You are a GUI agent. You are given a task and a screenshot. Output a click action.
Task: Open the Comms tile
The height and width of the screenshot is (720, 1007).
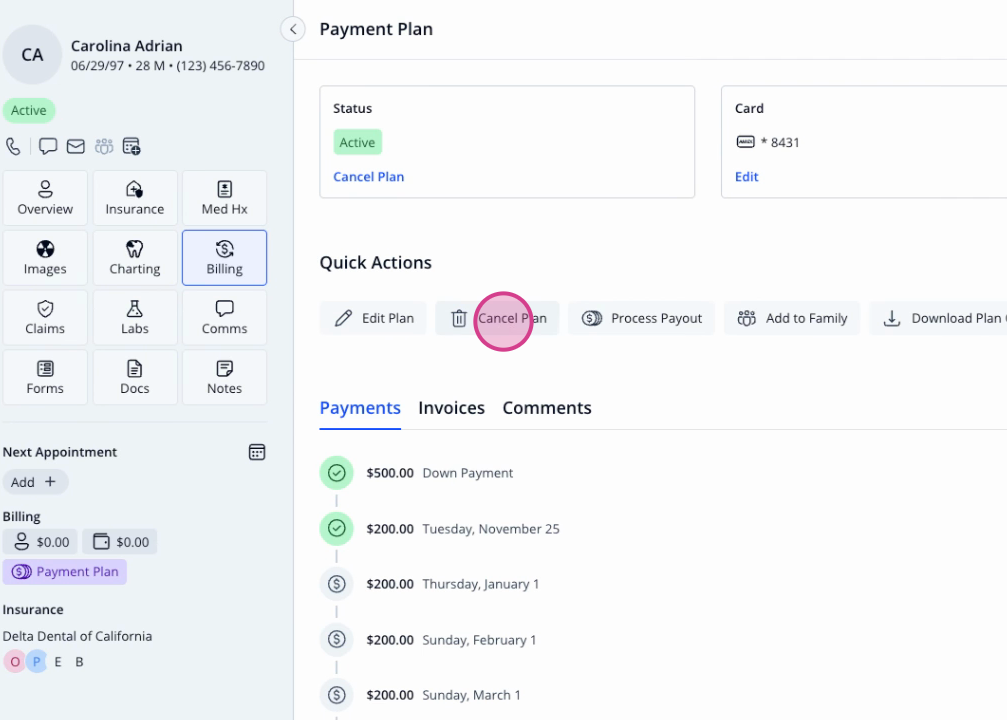224,317
